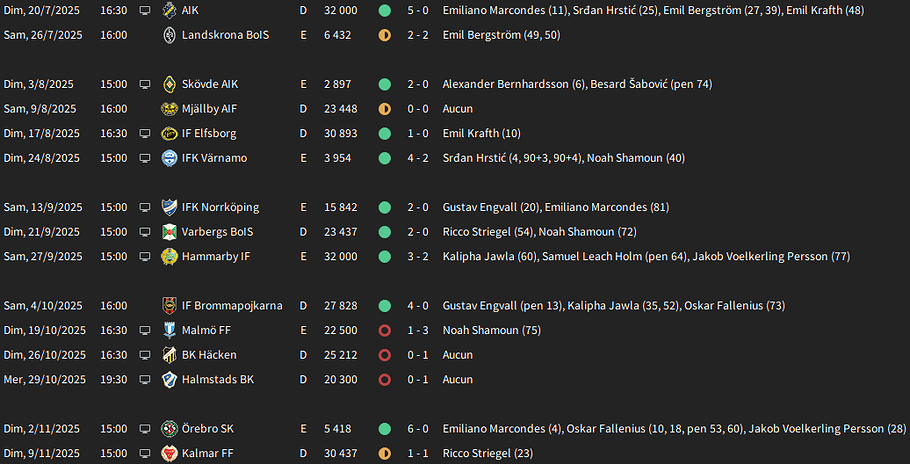Screen dimensions: 910x464
Task: Click the Malmö FF crest icon
Action: (x=169, y=330)
